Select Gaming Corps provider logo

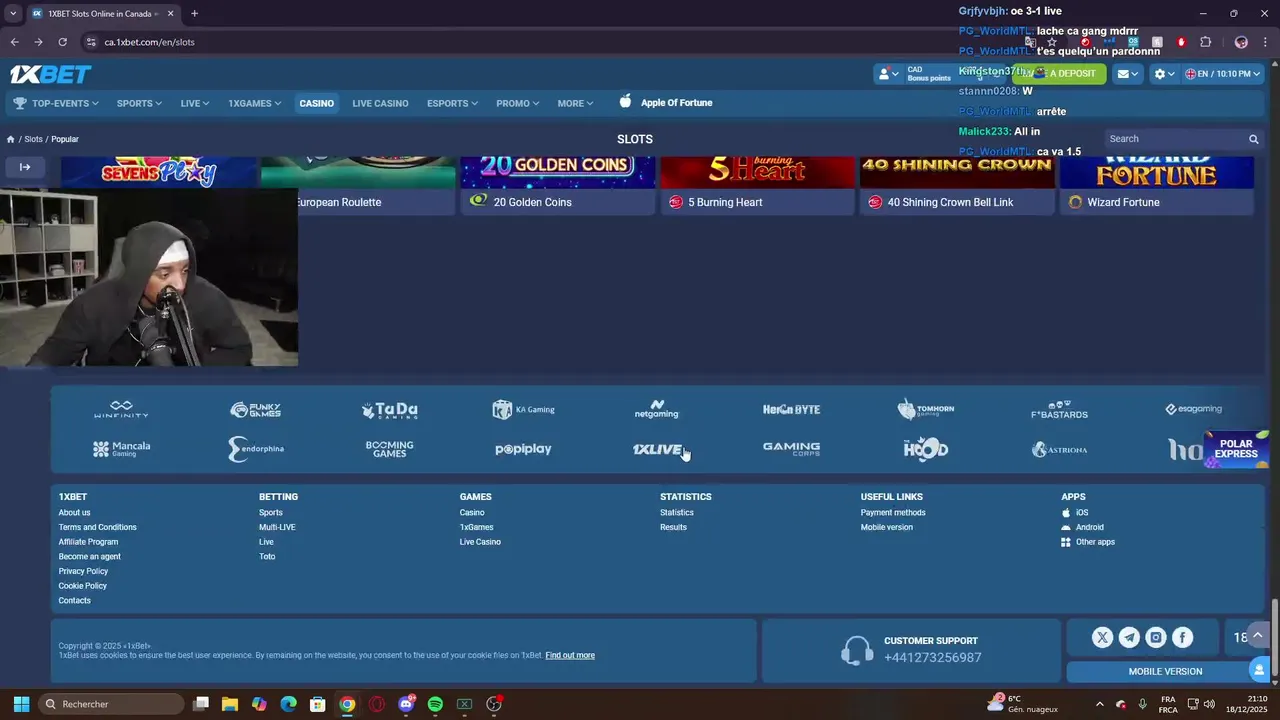tap(791, 449)
